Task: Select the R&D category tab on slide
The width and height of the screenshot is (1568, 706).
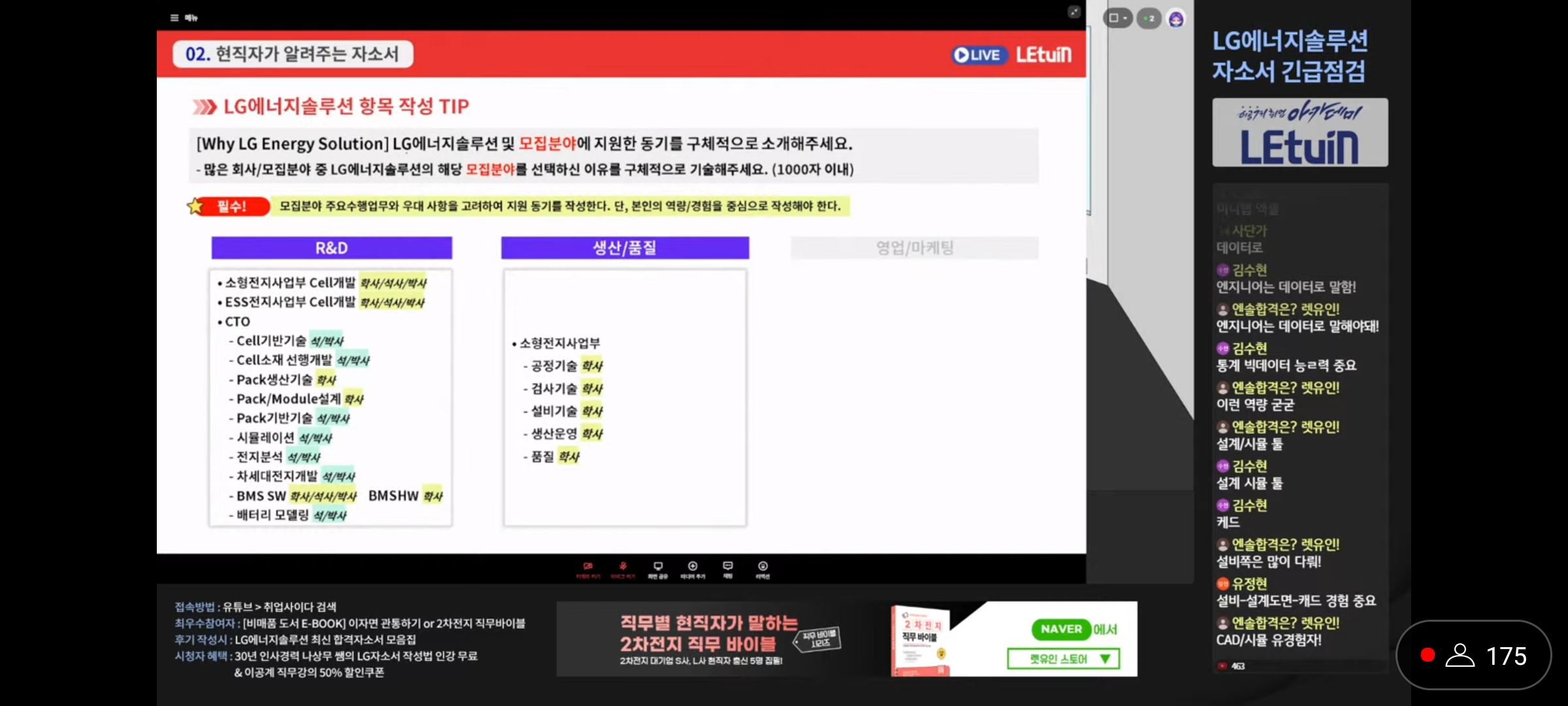Action: pos(332,248)
